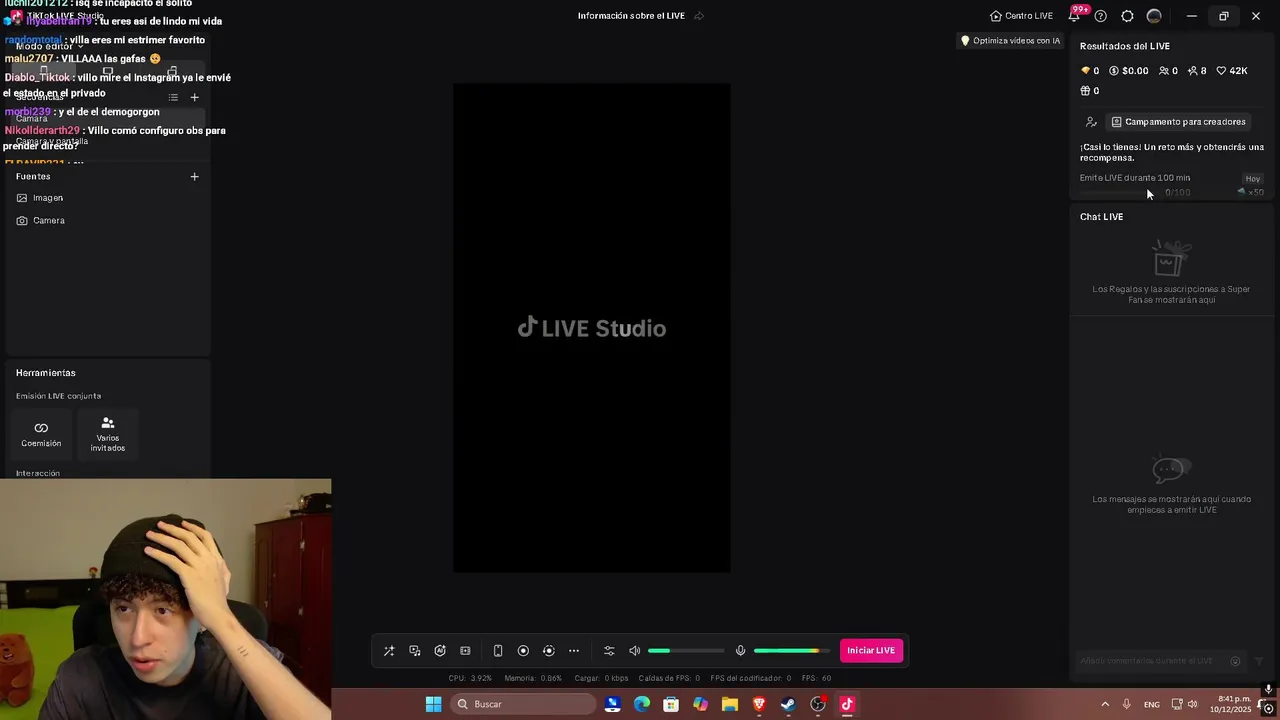Click the Chat LIVE header
Image resolution: width=1280 pixels, height=720 pixels.
(x=1101, y=217)
